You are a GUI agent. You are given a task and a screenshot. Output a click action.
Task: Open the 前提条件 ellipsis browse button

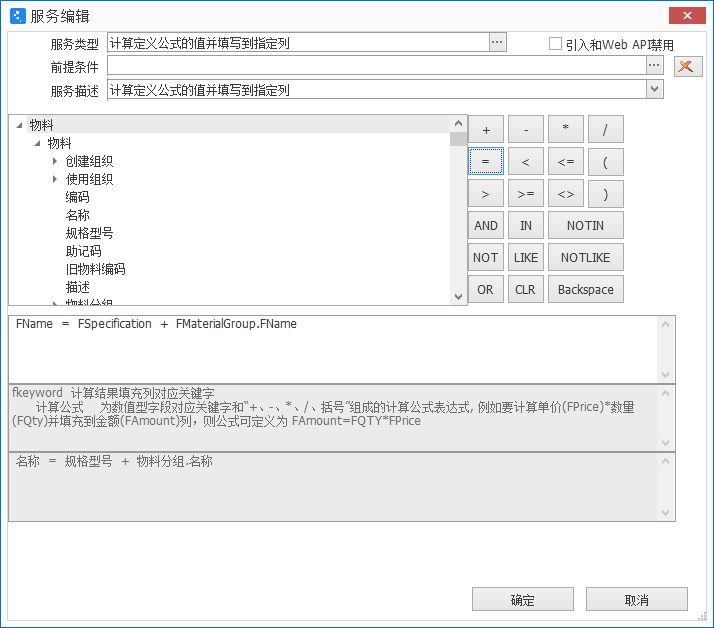[654, 66]
